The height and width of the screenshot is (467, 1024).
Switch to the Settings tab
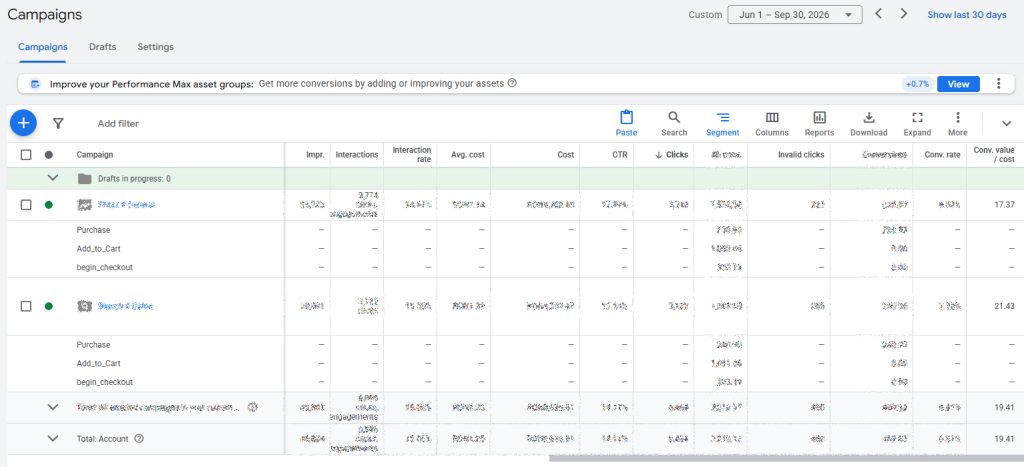(x=155, y=47)
